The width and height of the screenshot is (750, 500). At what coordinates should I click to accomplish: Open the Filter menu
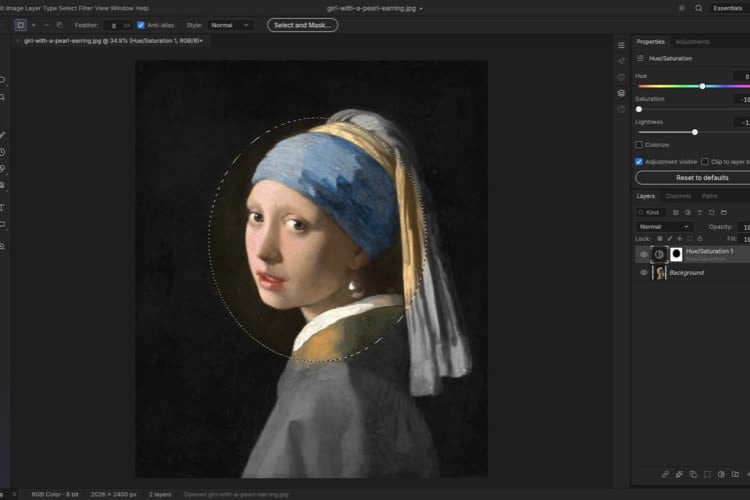pyautogui.click(x=86, y=8)
